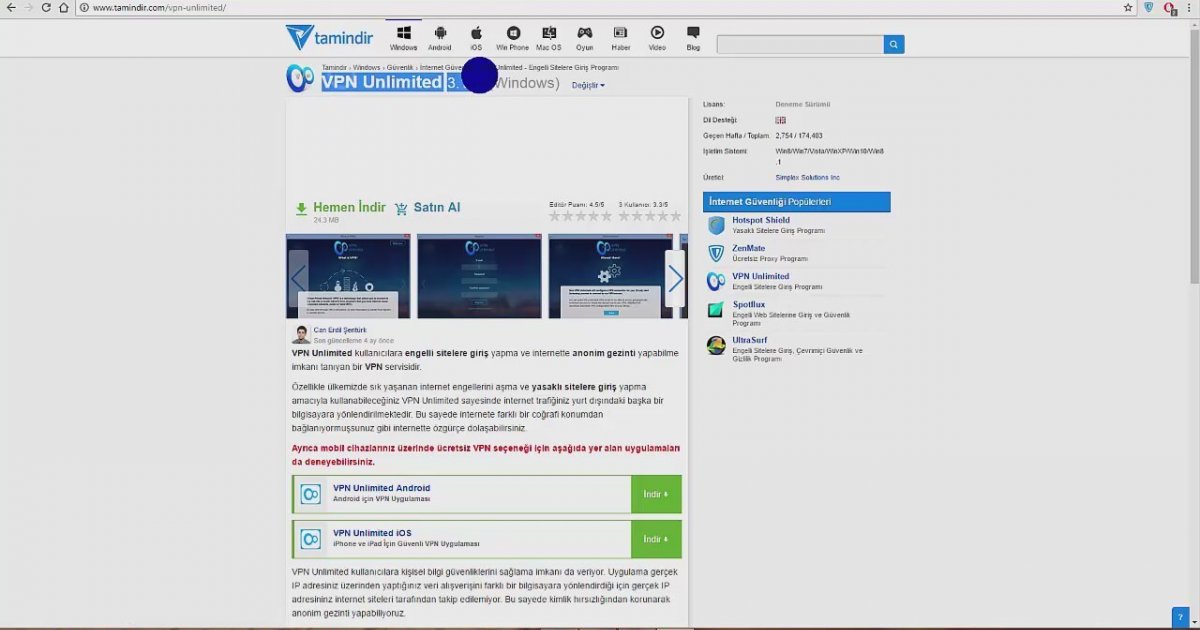The height and width of the screenshot is (630, 1200).
Task: Open the Android category in the nav
Action: point(440,38)
